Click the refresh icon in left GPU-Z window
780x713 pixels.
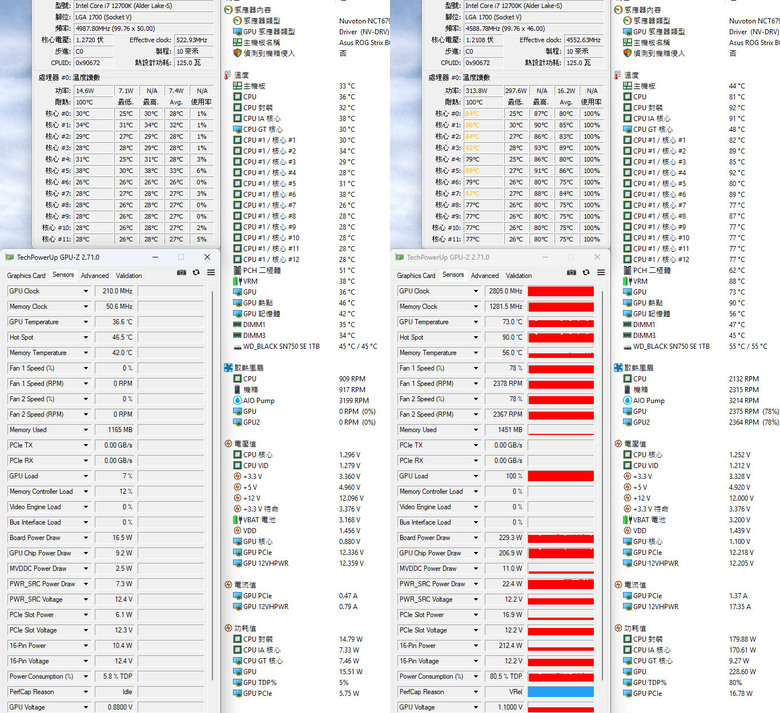pos(196,272)
